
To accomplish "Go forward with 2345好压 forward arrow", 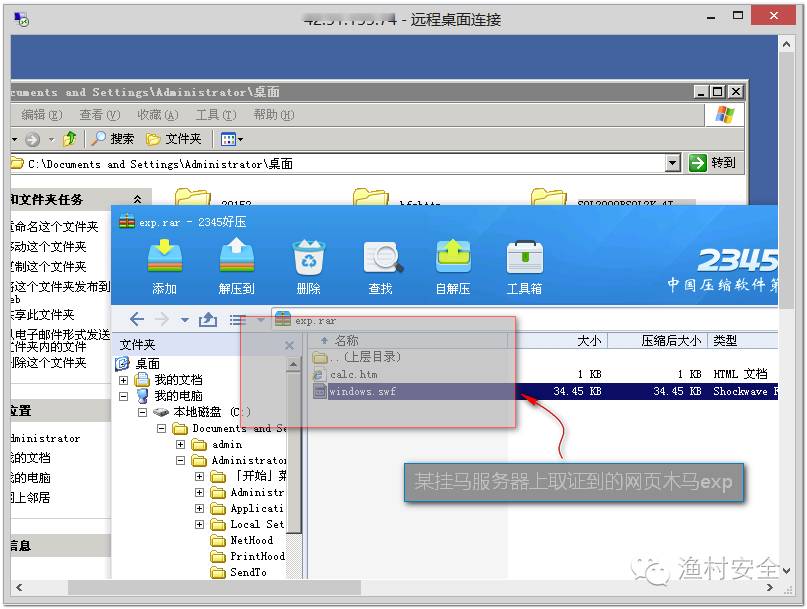I will pyautogui.click(x=162, y=320).
